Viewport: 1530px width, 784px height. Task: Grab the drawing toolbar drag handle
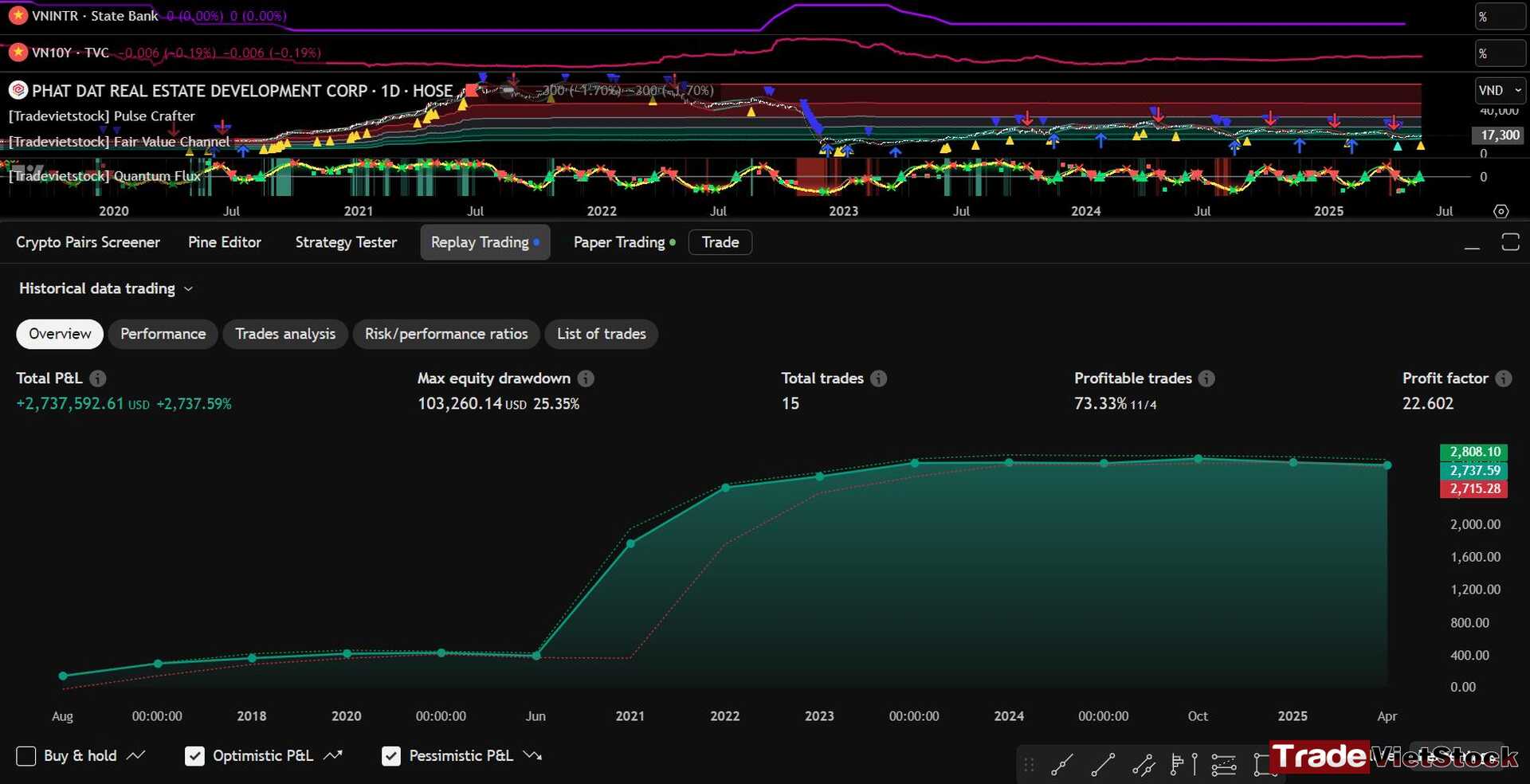coord(1029,765)
